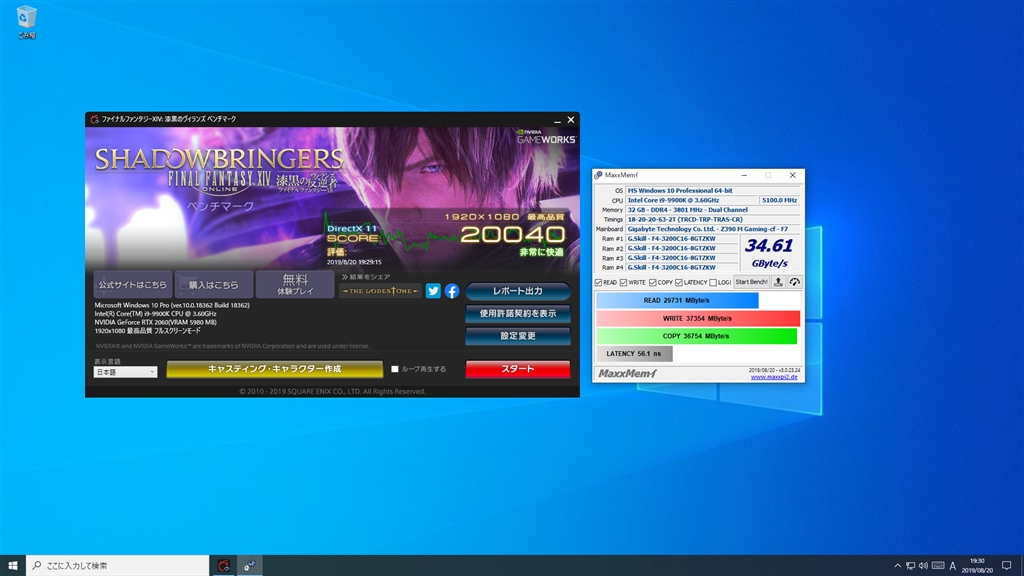
Task: Click the upload result icon in MaxxMem
Action: pos(778,282)
